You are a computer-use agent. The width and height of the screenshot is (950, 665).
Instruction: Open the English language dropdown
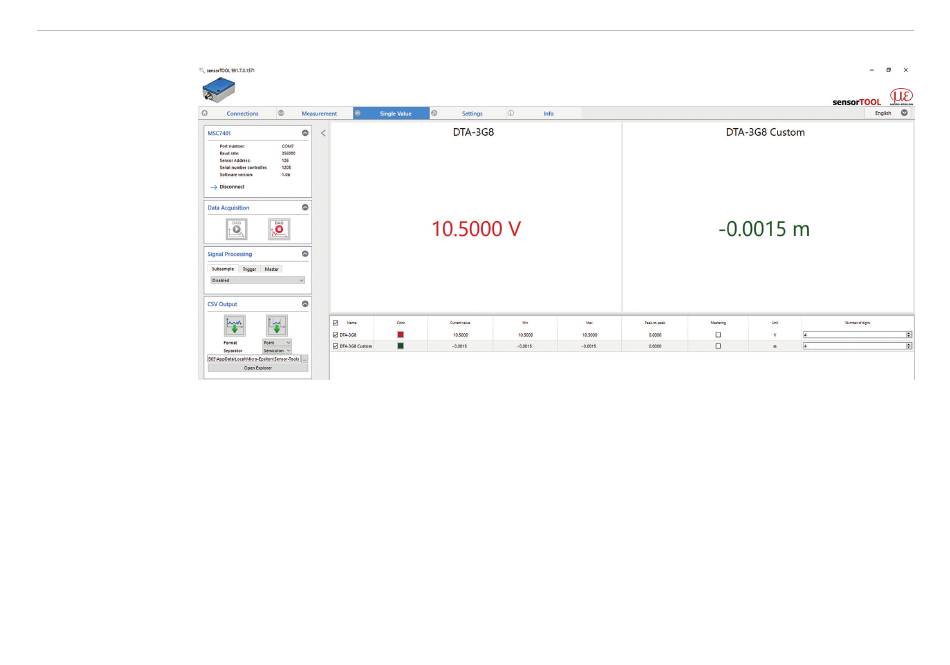[x=891, y=113]
